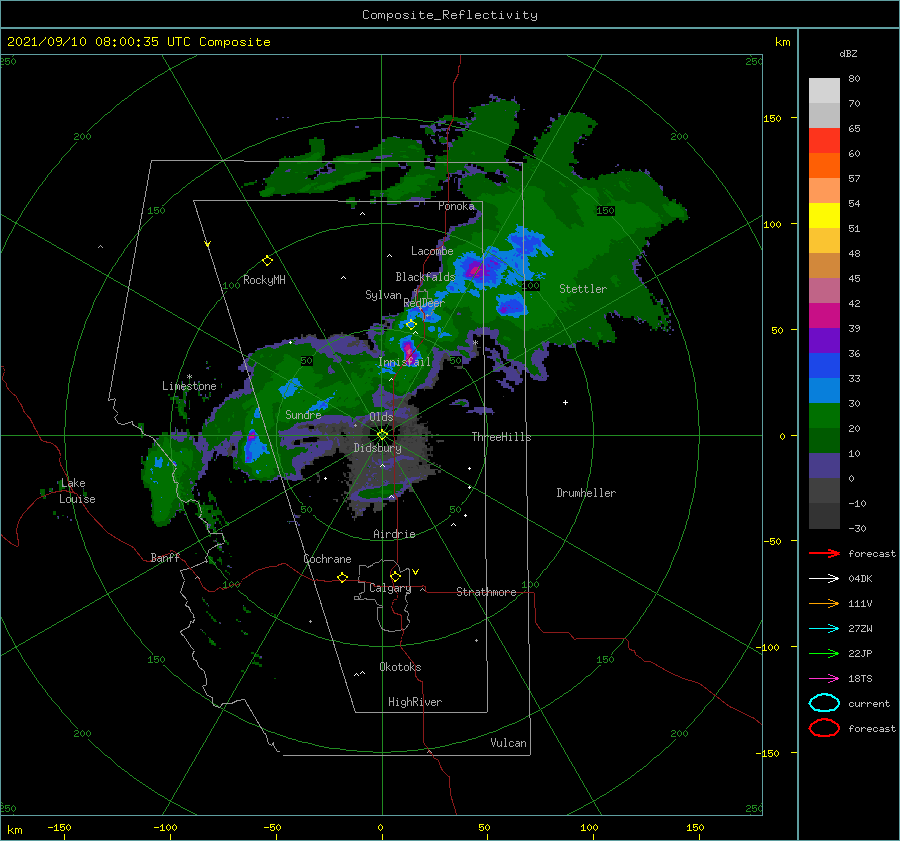Click the Composite_Reflectivity title
This screenshot has height=841, width=900.
point(450,15)
